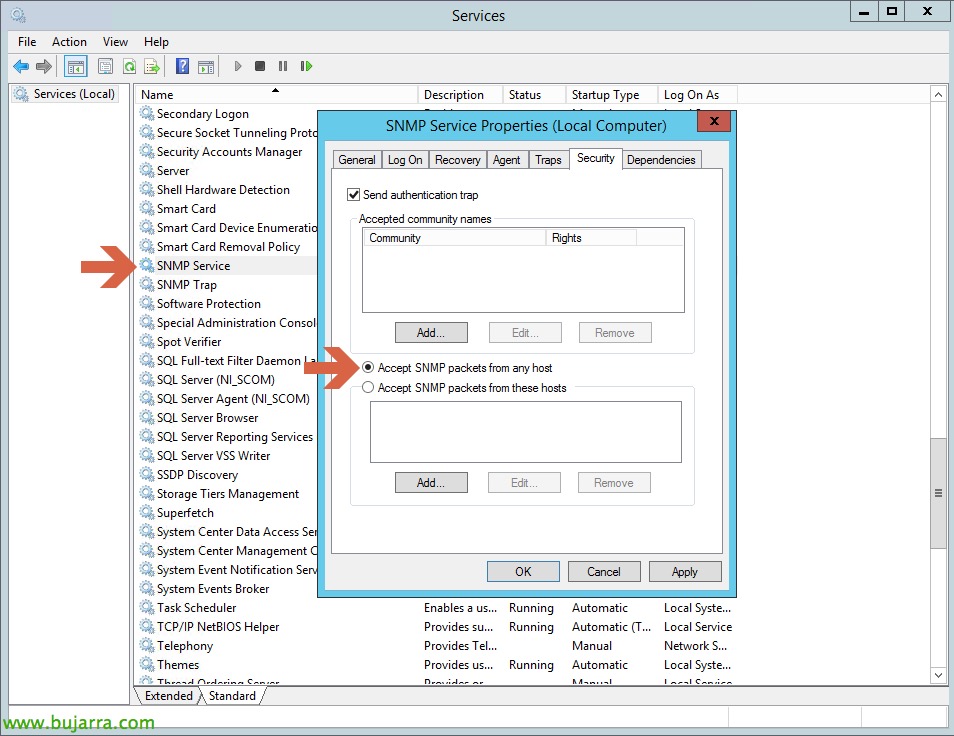Viewport: 954px width, 736px height.
Task: Click the gear icon beside SNMP Trap
Action: point(147,284)
